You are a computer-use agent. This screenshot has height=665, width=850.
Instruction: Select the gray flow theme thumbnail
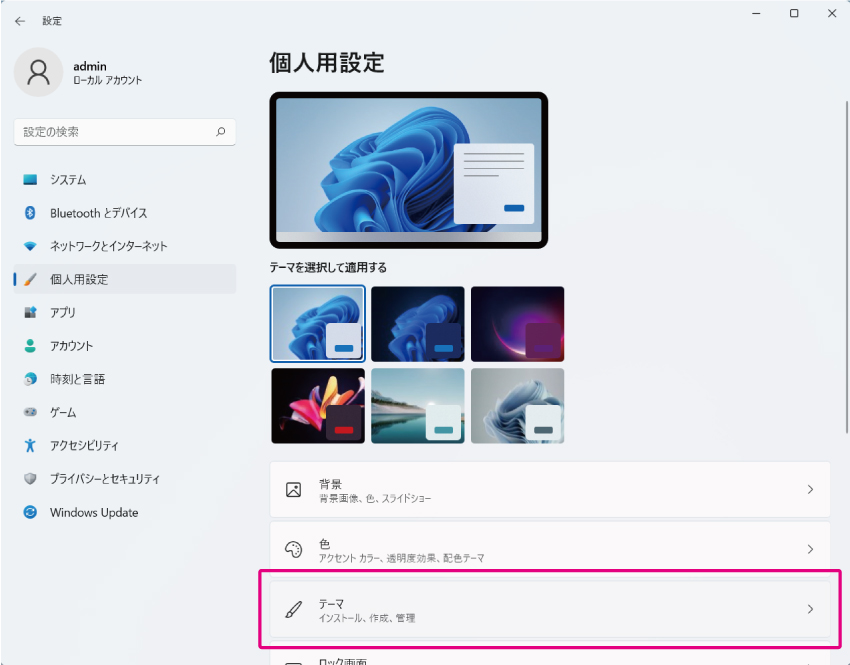[517, 406]
